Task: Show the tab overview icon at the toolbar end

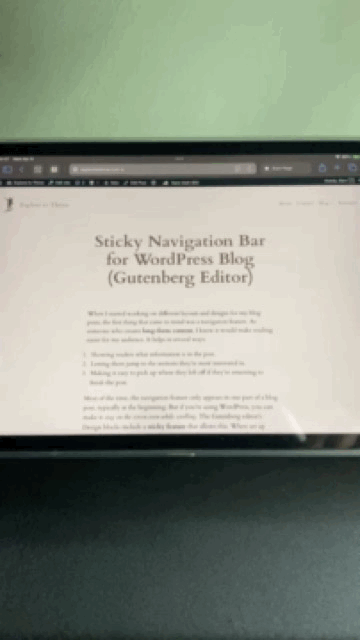Action: 353,168
